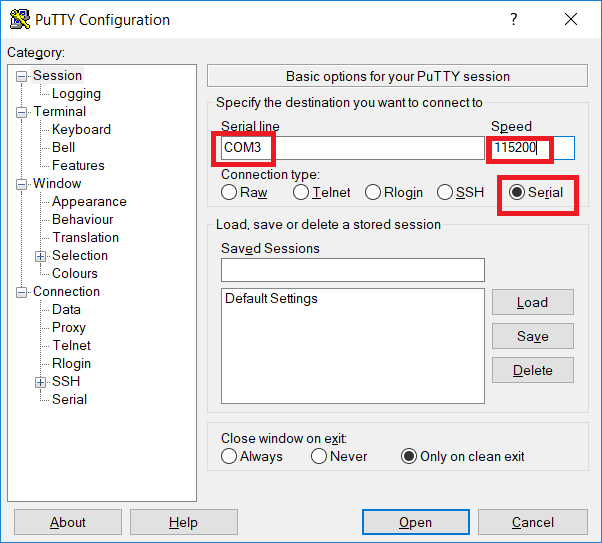Viewport: 602px width, 543px height.
Task: Select the Telnet connection type
Action: point(321,192)
